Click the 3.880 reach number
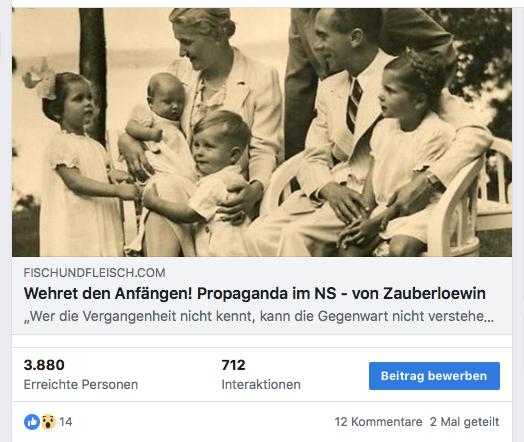 click(44, 365)
